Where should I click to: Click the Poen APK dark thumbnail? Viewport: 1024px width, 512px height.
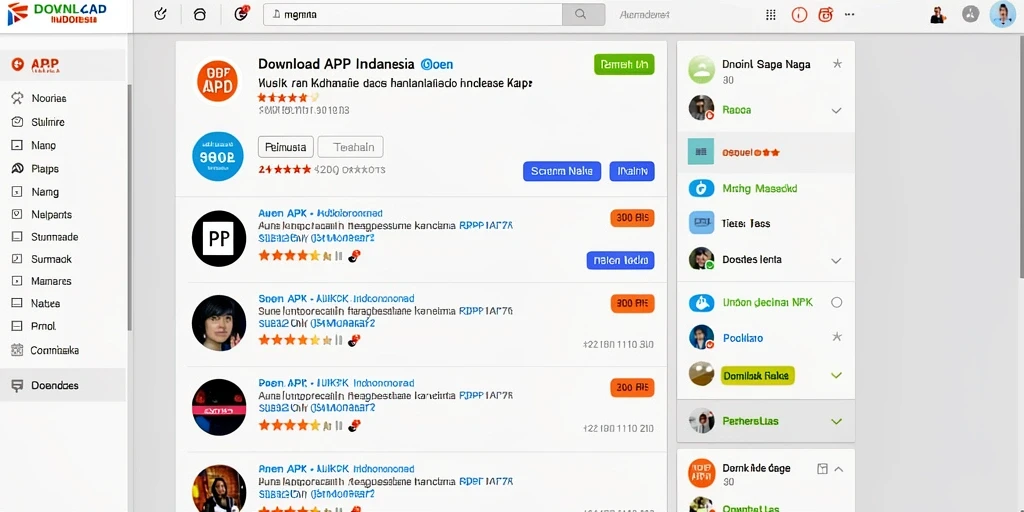click(x=219, y=407)
